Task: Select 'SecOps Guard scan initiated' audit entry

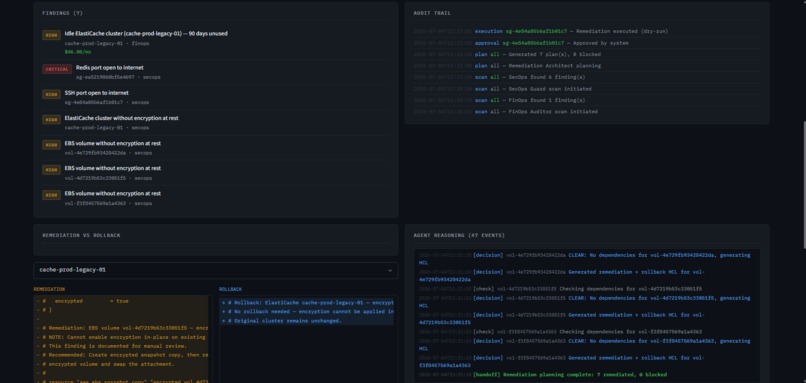Action: pos(587,89)
